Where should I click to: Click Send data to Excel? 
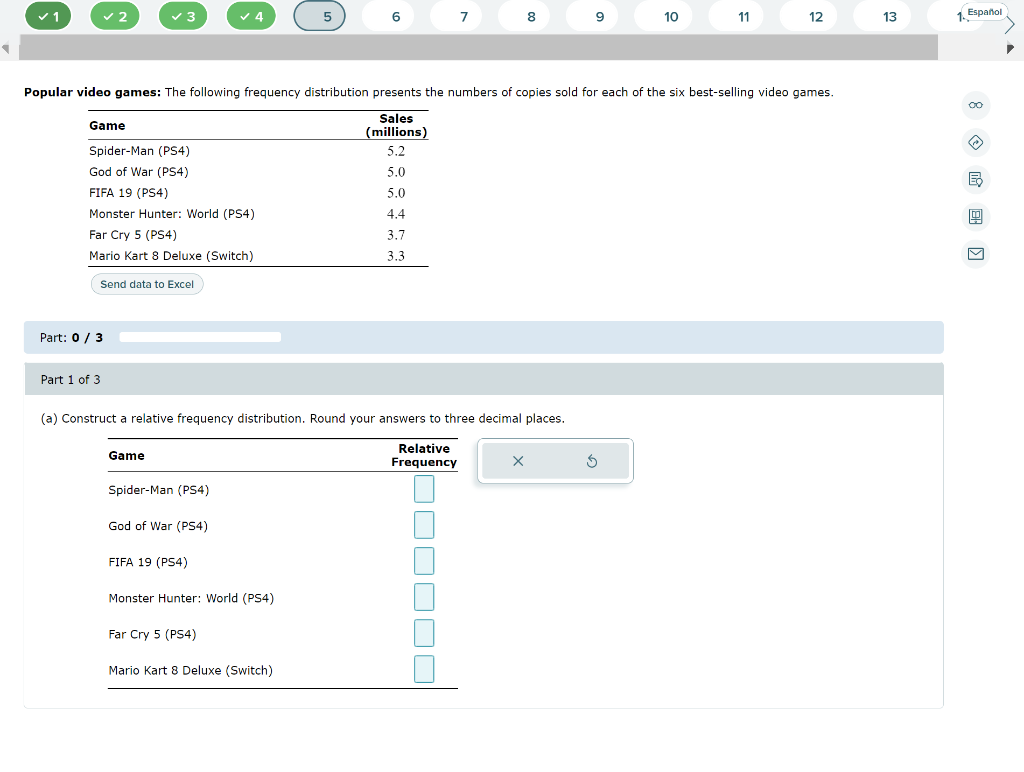point(147,284)
